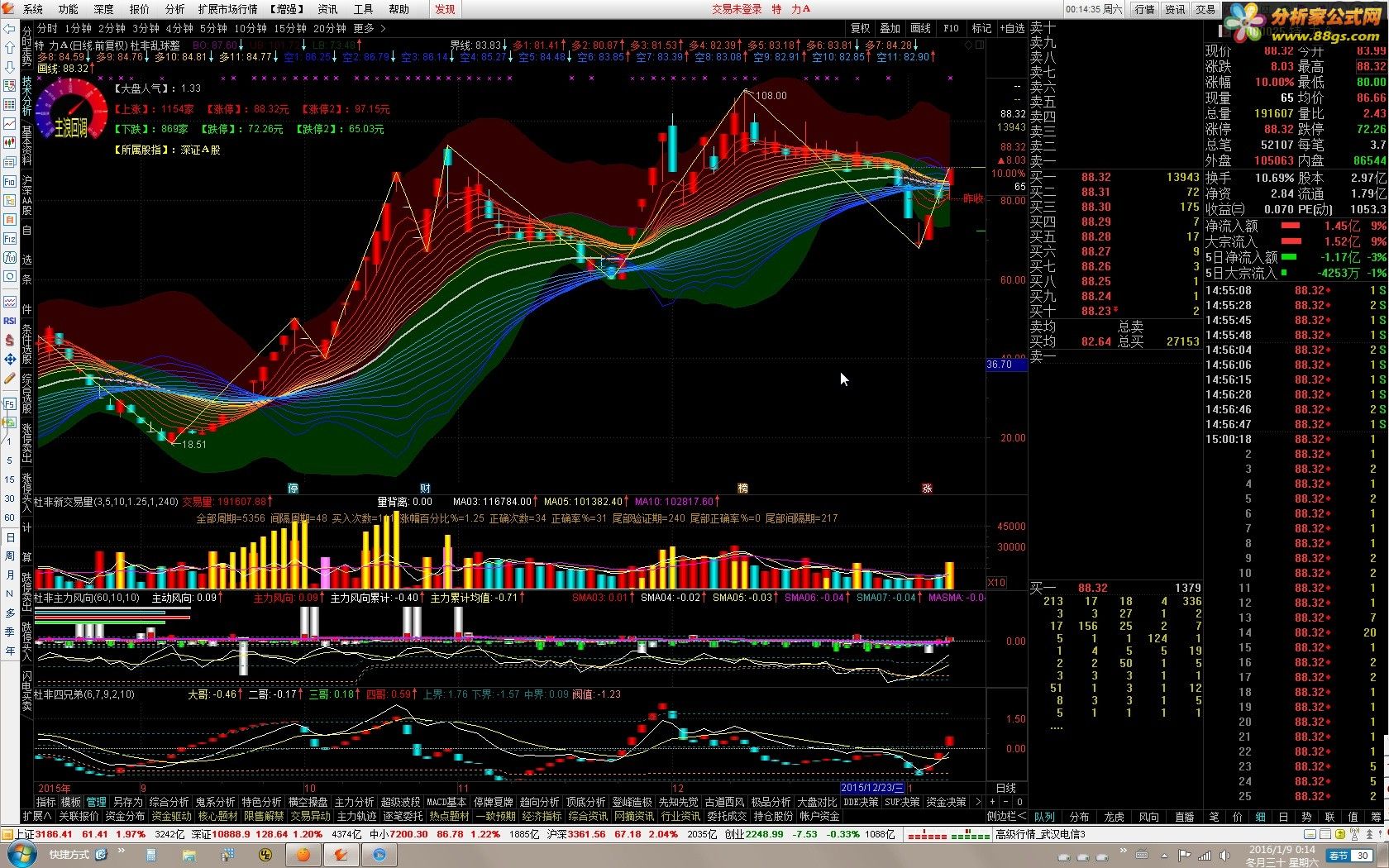1389x868 pixels.
Task: Click the 交易未登录 link
Action: [737, 9]
